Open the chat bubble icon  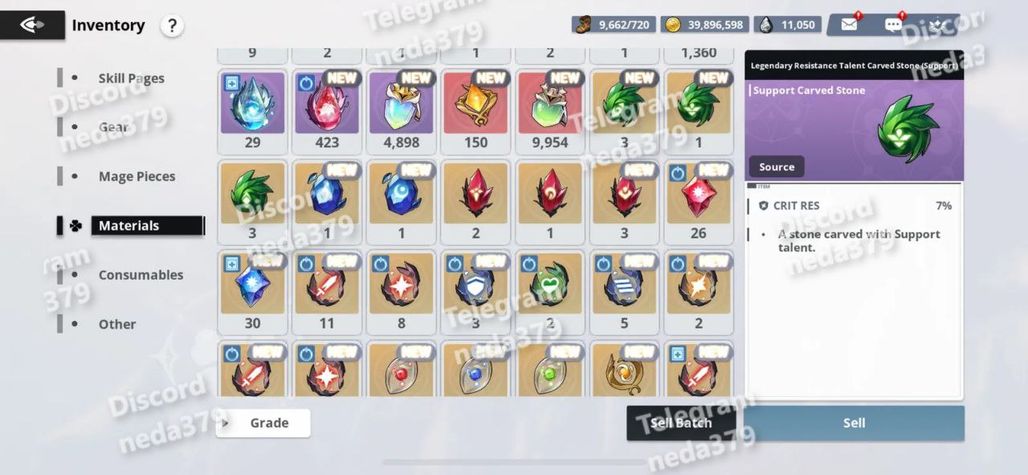(893, 25)
